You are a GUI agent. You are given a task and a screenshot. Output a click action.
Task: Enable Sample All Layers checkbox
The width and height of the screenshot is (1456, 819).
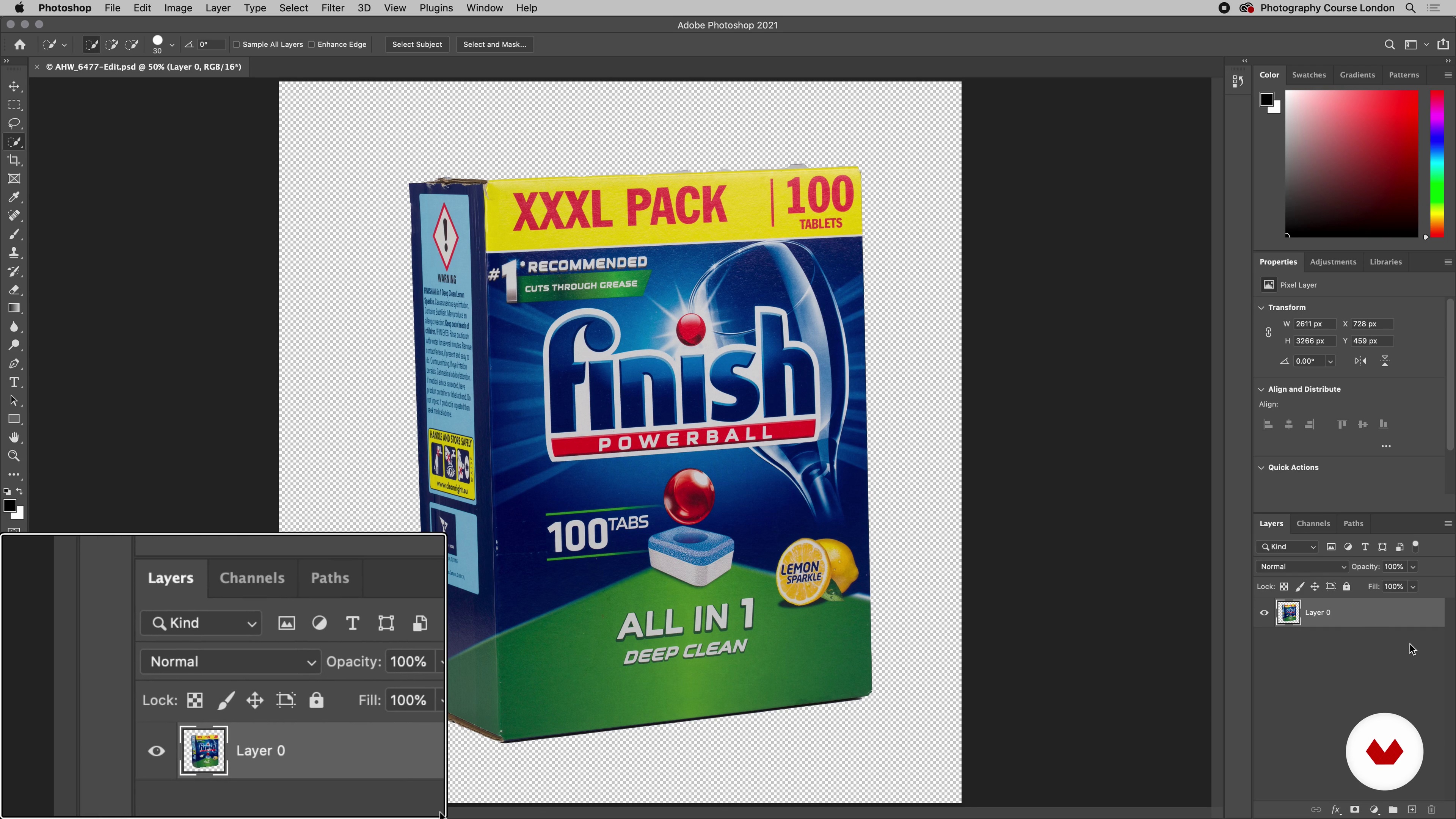click(237, 45)
